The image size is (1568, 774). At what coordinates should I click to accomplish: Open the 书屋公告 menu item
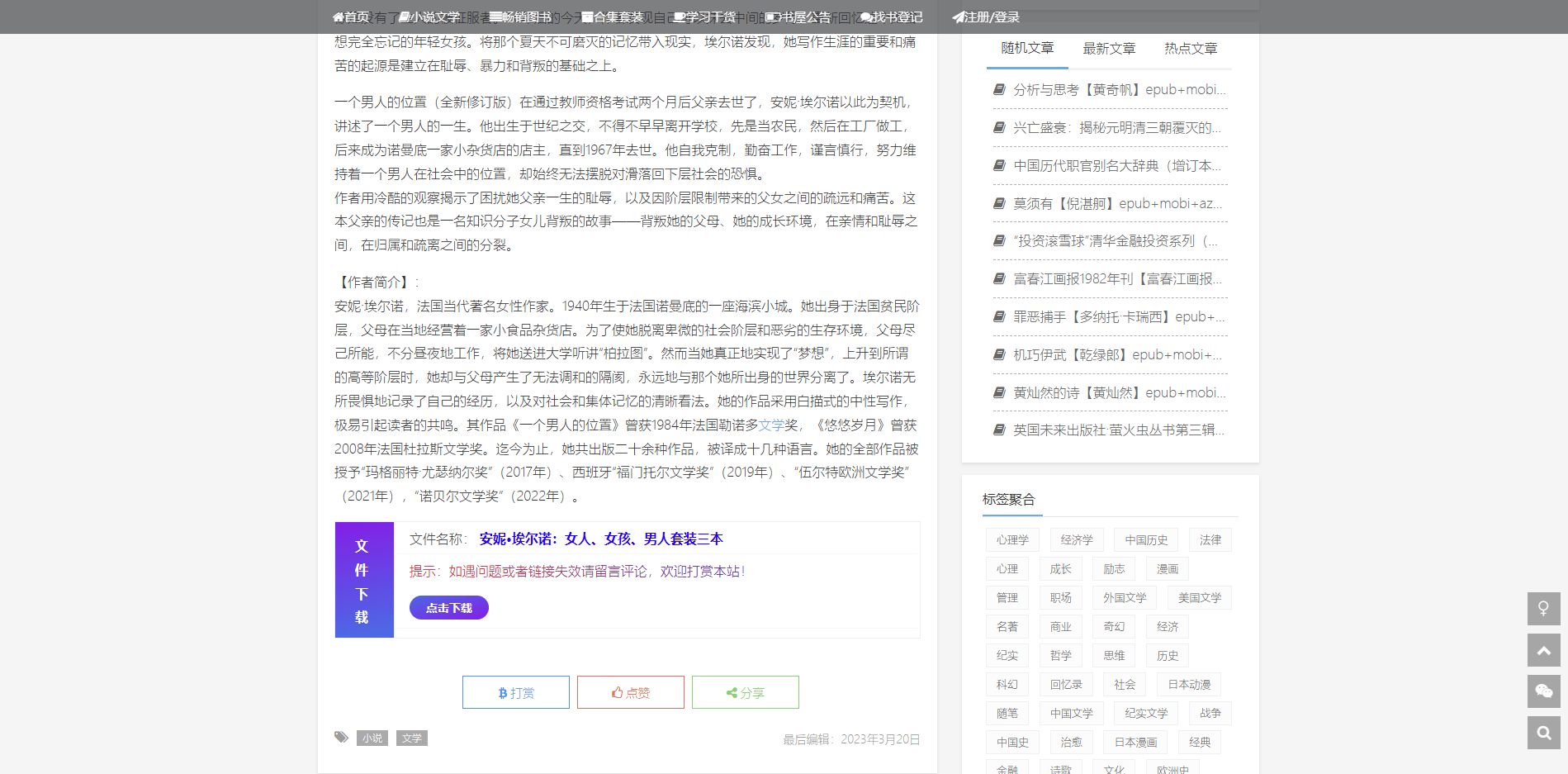click(x=798, y=17)
